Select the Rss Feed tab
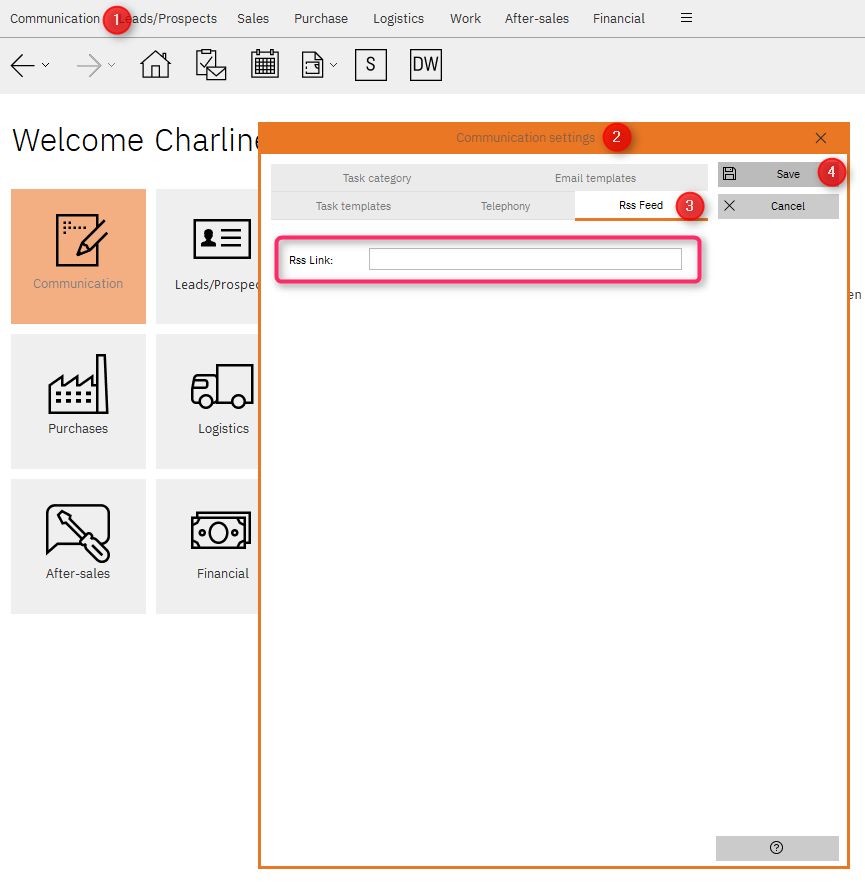This screenshot has height=891, width=865. tap(641, 205)
